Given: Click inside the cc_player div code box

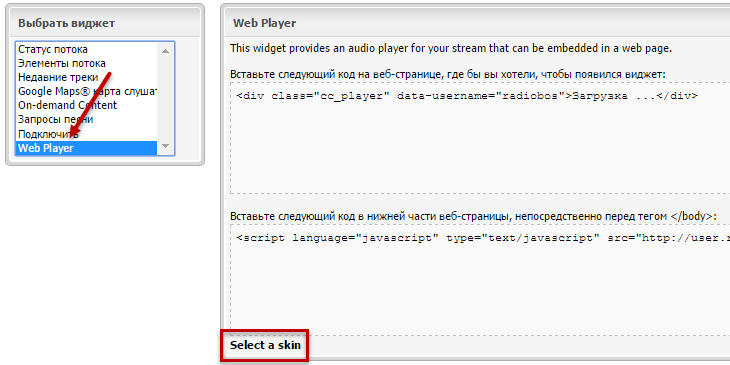Looking at the screenshot, I should click(480, 138).
